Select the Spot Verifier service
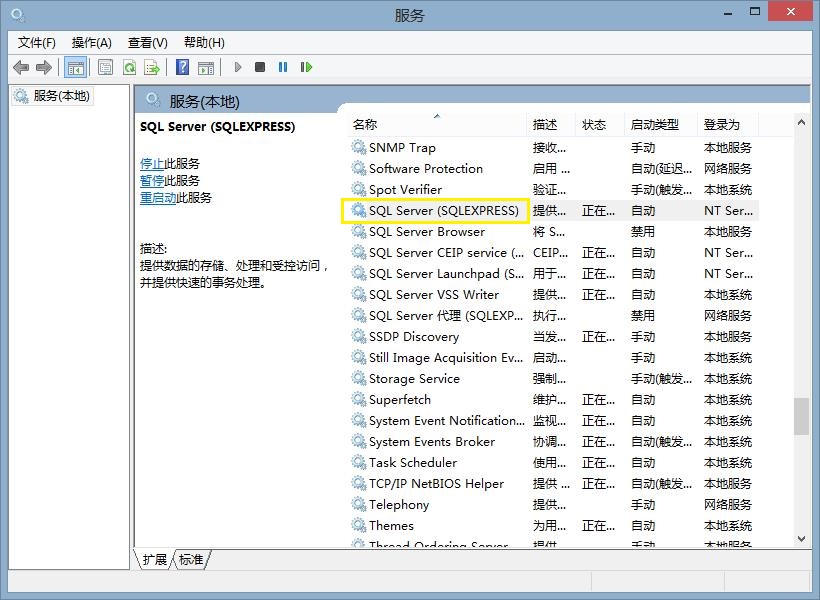 pyautogui.click(x=554, y=190)
